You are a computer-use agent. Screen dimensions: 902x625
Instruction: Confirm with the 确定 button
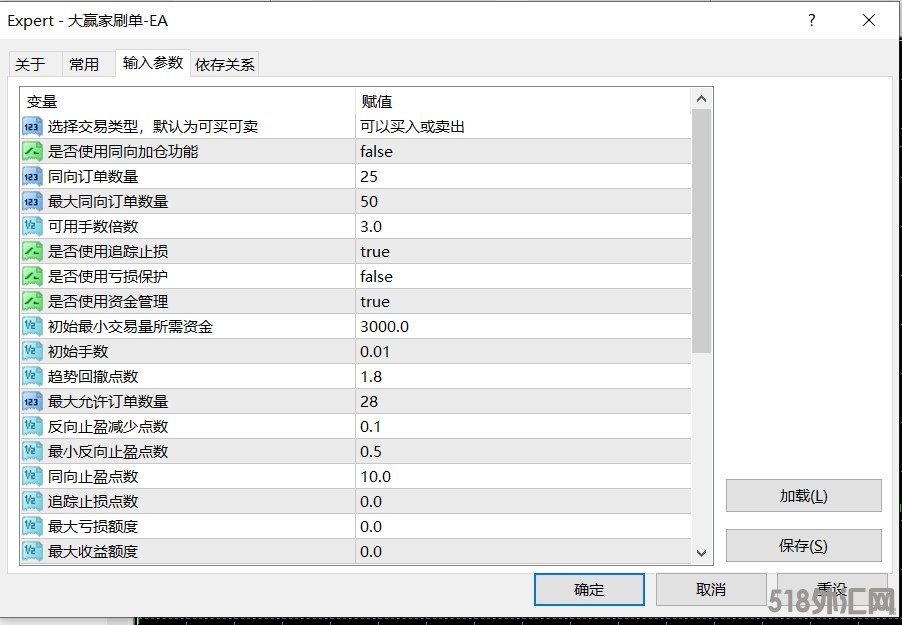[589, 589]
